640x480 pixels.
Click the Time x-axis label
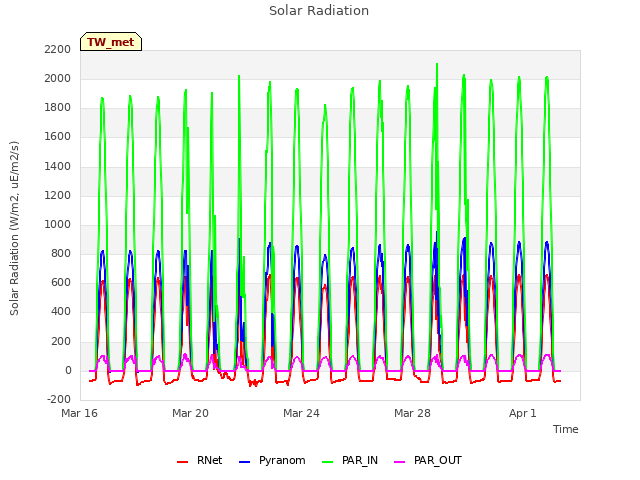[565, 429]
